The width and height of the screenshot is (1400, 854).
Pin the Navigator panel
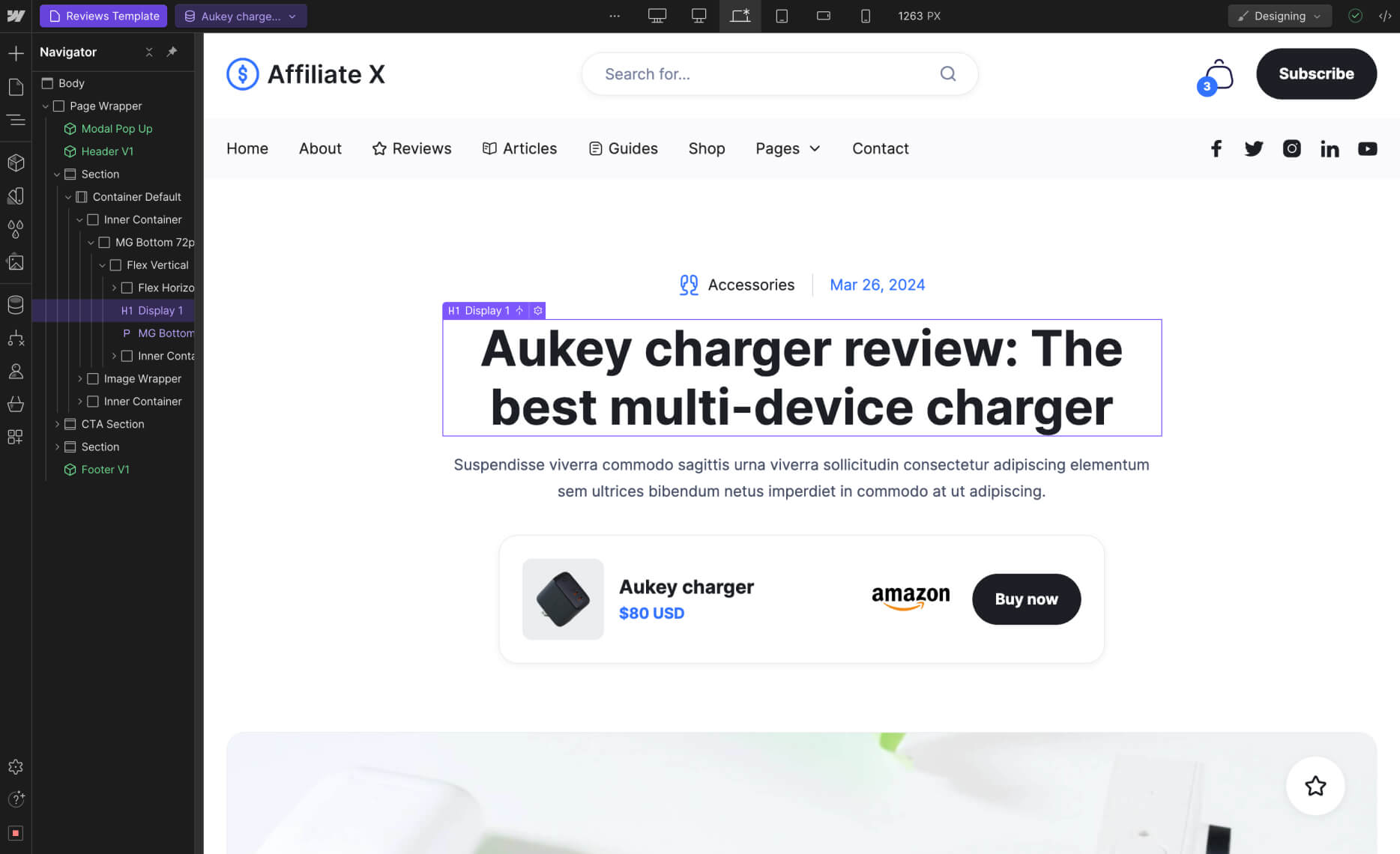[171, 52]
